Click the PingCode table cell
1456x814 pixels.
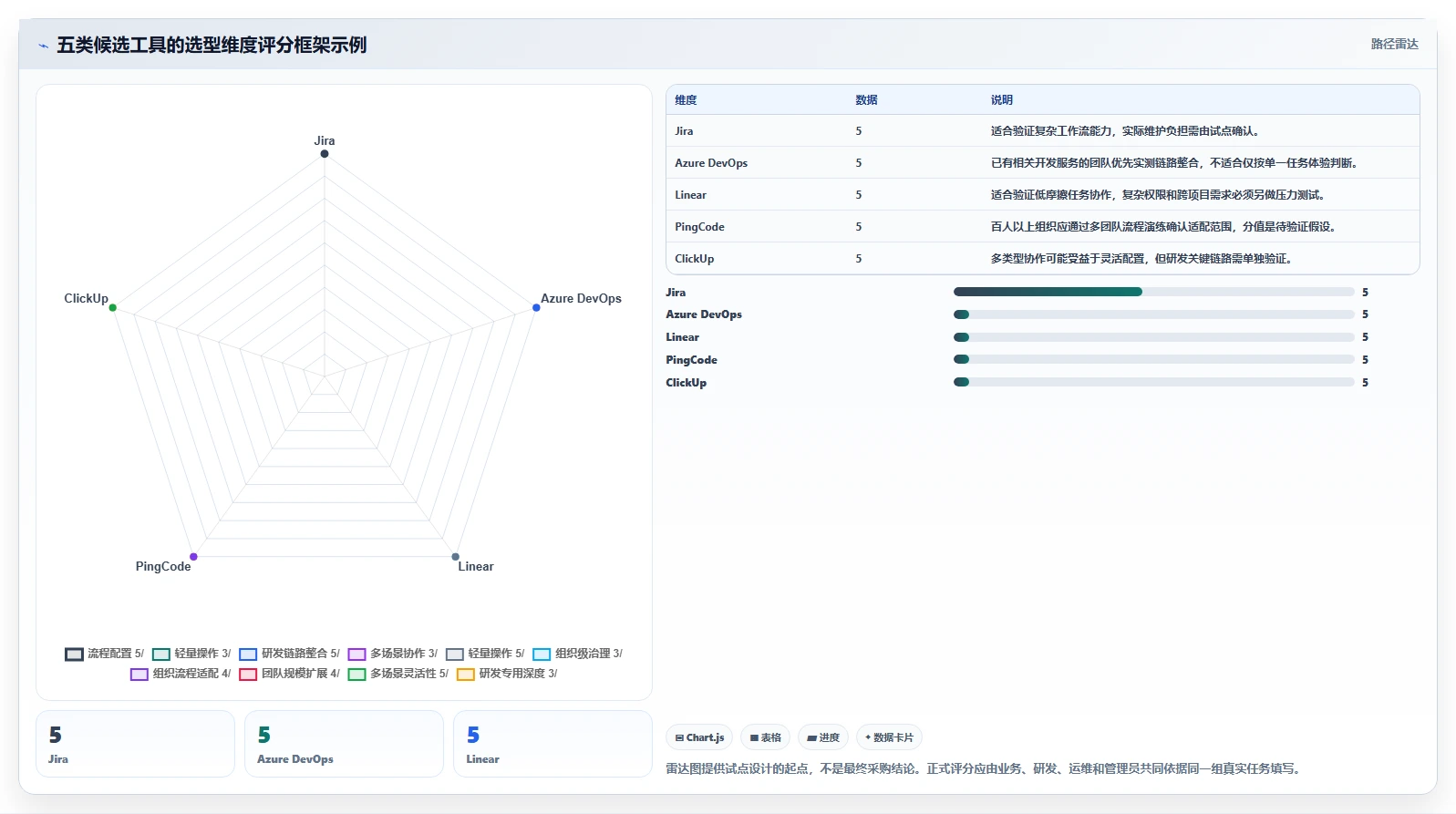(699, 227)
